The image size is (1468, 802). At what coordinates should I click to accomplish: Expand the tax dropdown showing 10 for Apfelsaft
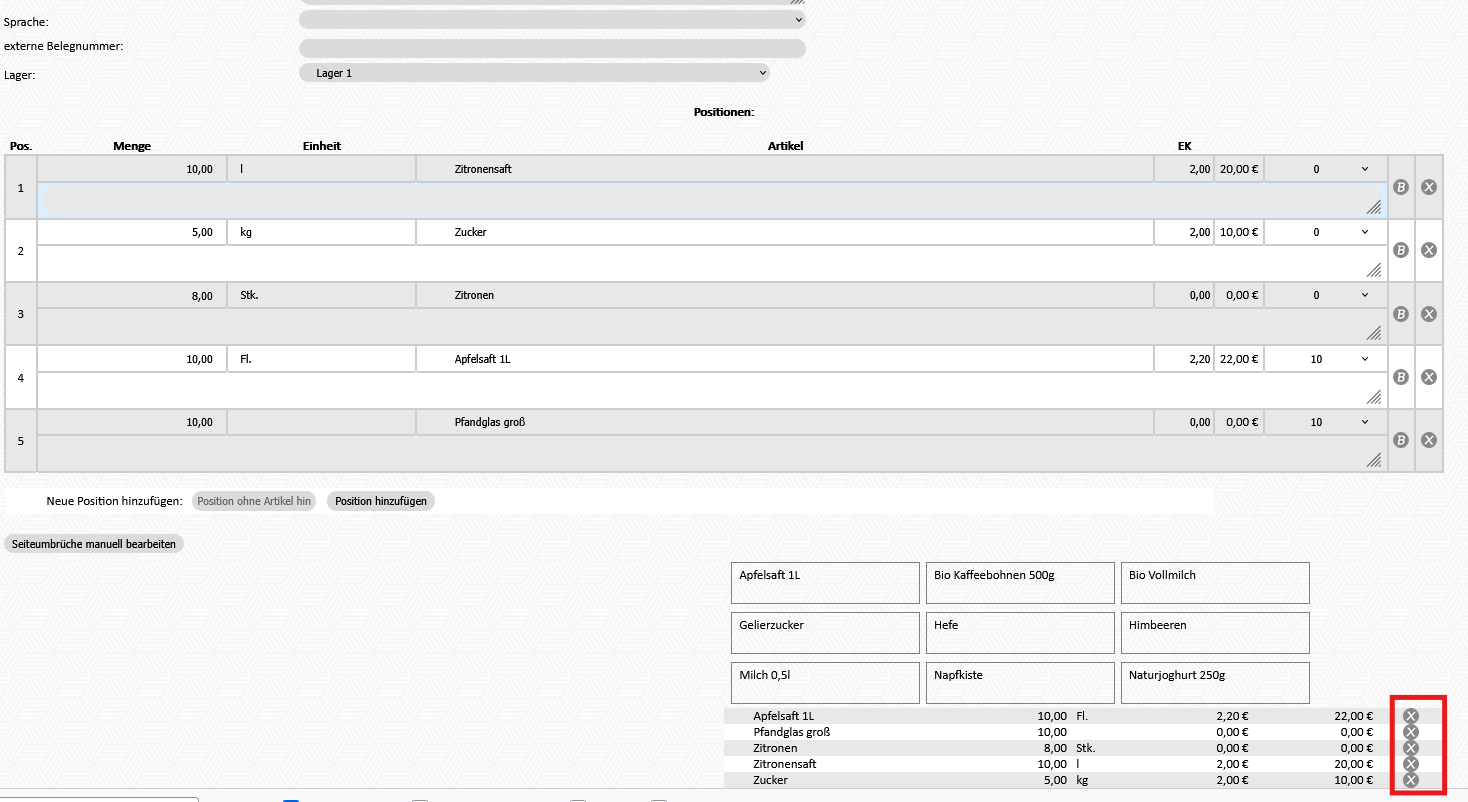pyautogui.click(x=1326, y=359)
